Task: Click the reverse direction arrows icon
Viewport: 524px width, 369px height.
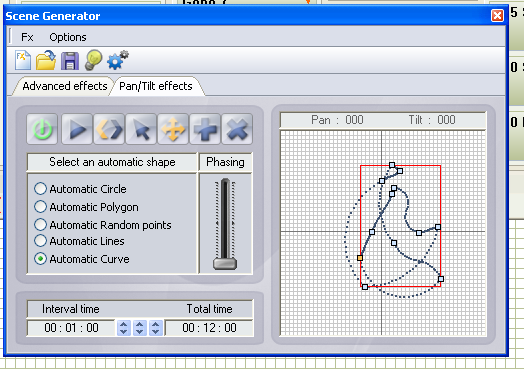Action: click(109, 129)
